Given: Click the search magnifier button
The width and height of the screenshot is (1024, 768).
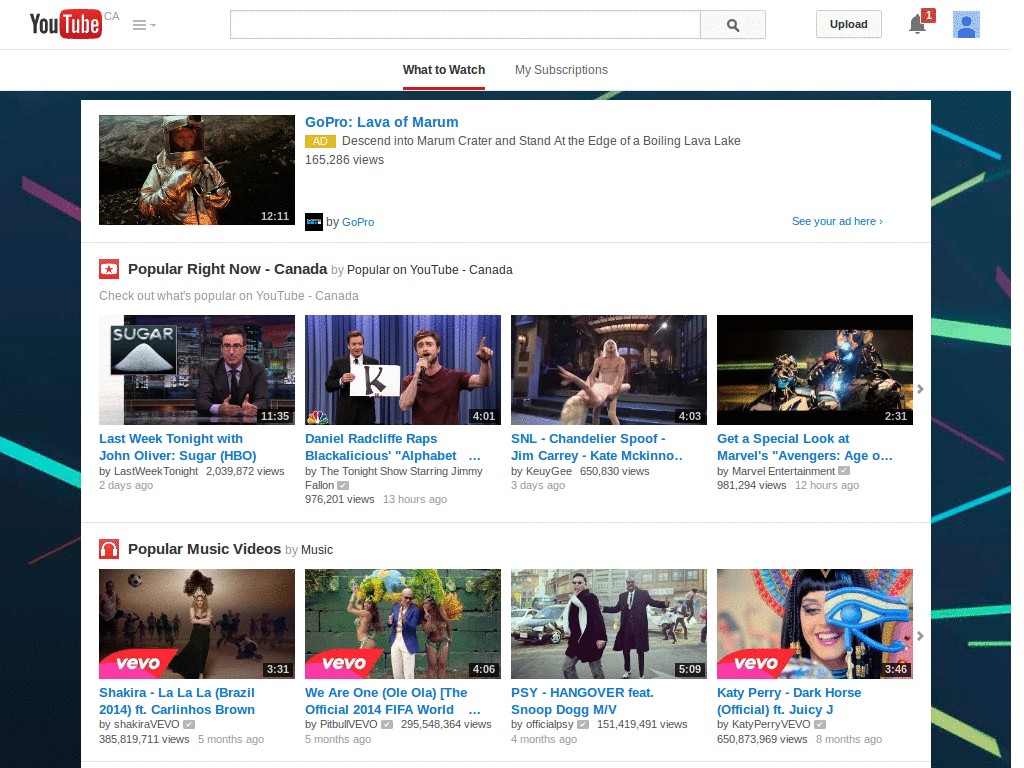Looking at the screenshot, I should (x=733, y=25).
